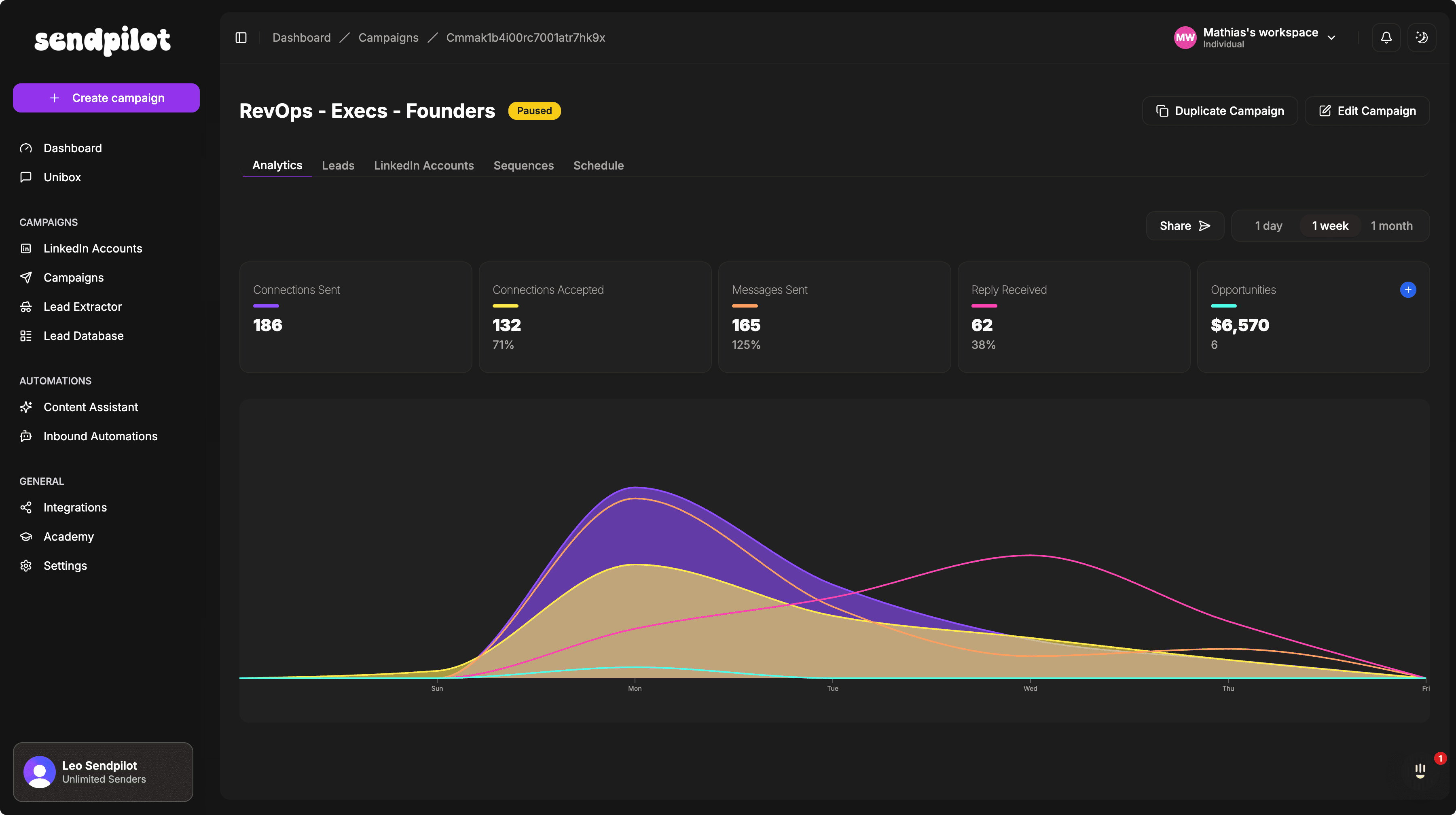This screenshot has height=815, width=1456.
Task: Click the Connections Accepted yellow legend bar
Action: [x=505, y=306]
